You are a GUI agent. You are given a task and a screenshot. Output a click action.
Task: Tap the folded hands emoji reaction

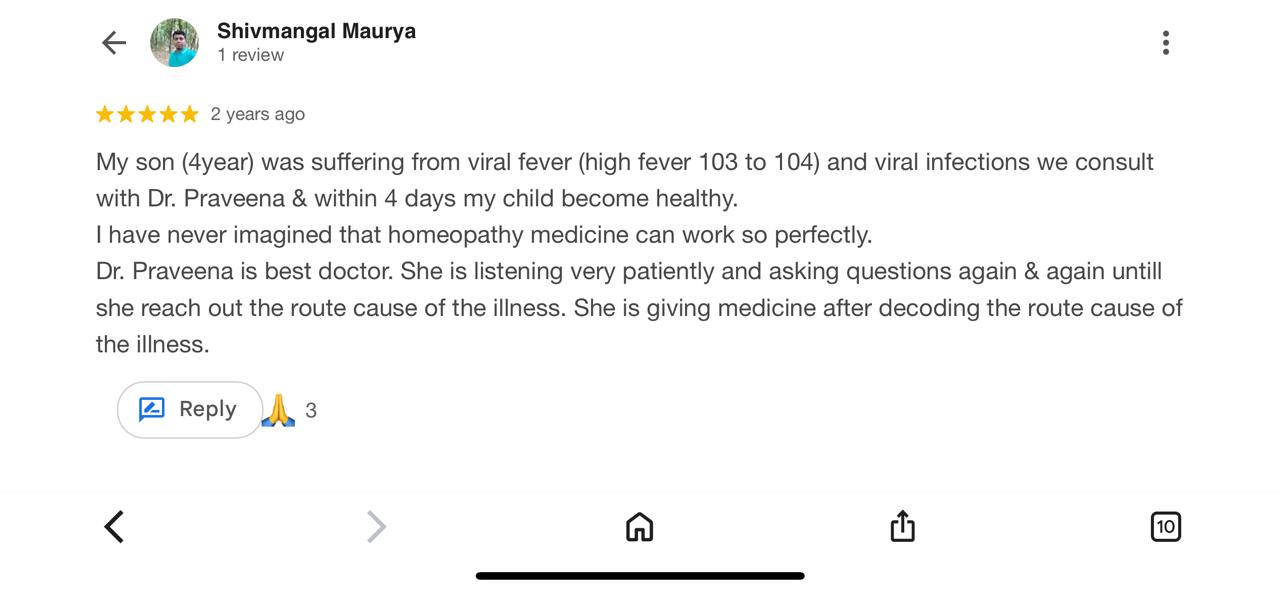point(278,410)
